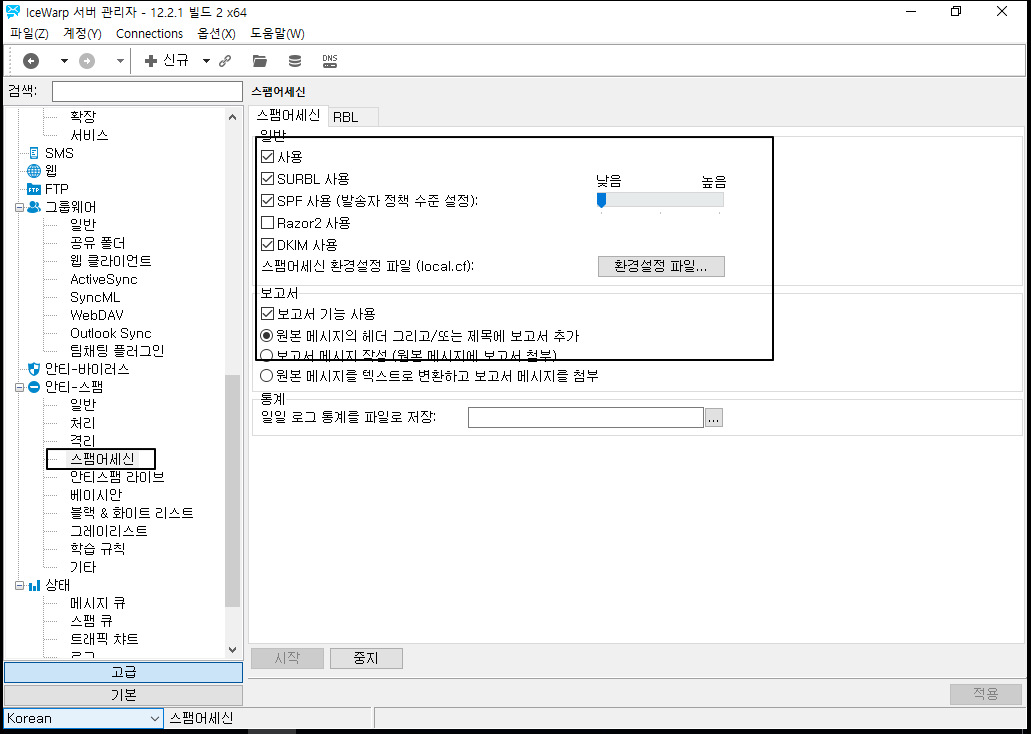
Task: Open the 파일(Z) menu
Action: click(x=30, y=34)
